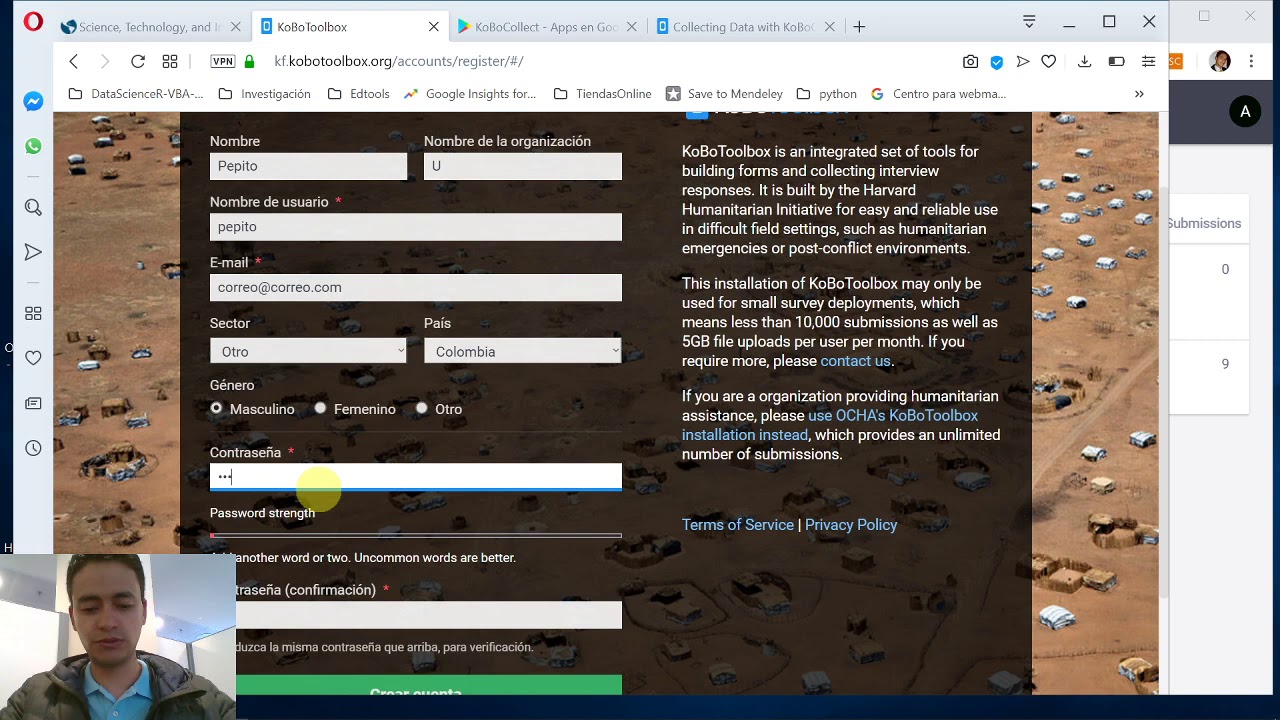1280x720 pixels.
Task: Open Terms of Service link
Action: pos(738,525)
